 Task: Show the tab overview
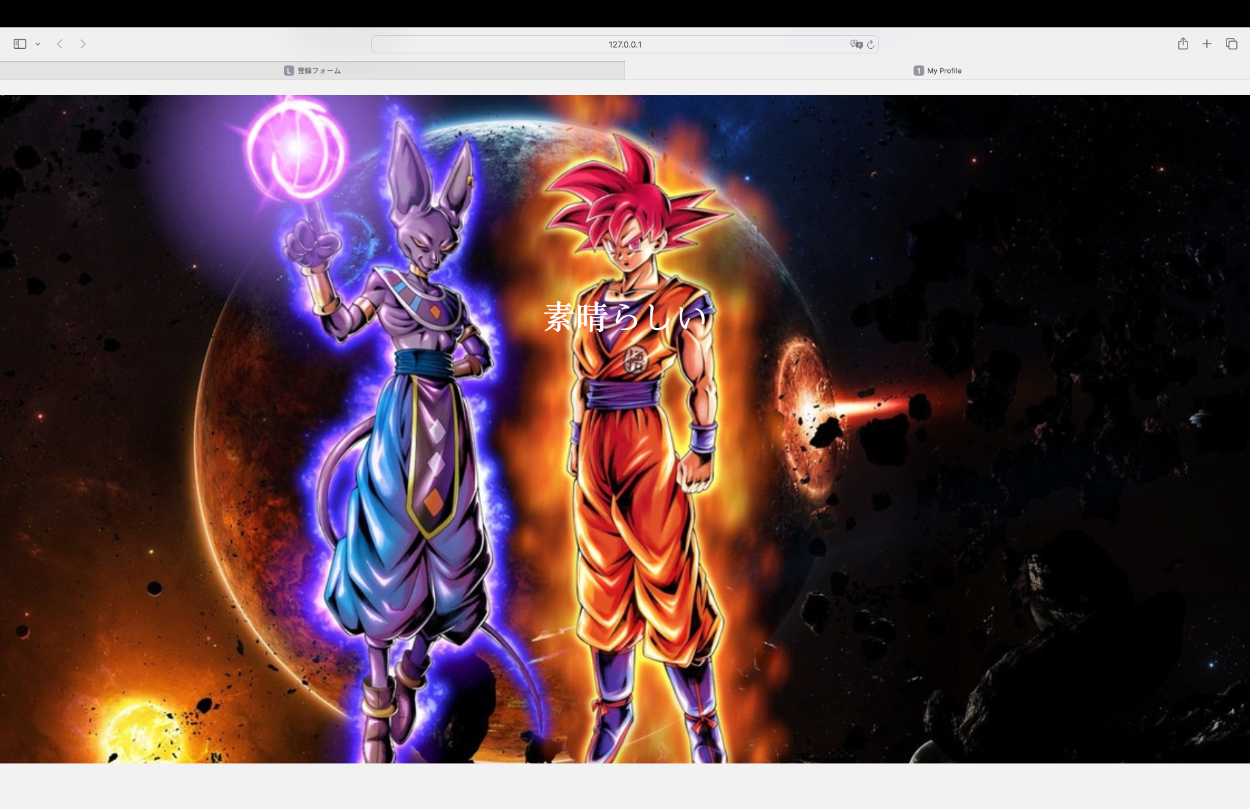[x=1232, y=44]
